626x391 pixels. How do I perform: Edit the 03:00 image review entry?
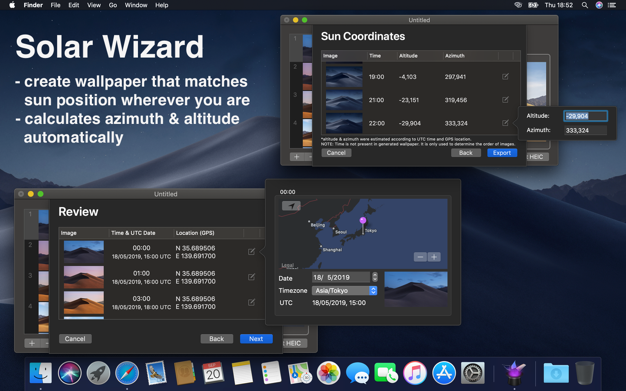point(251,302)
